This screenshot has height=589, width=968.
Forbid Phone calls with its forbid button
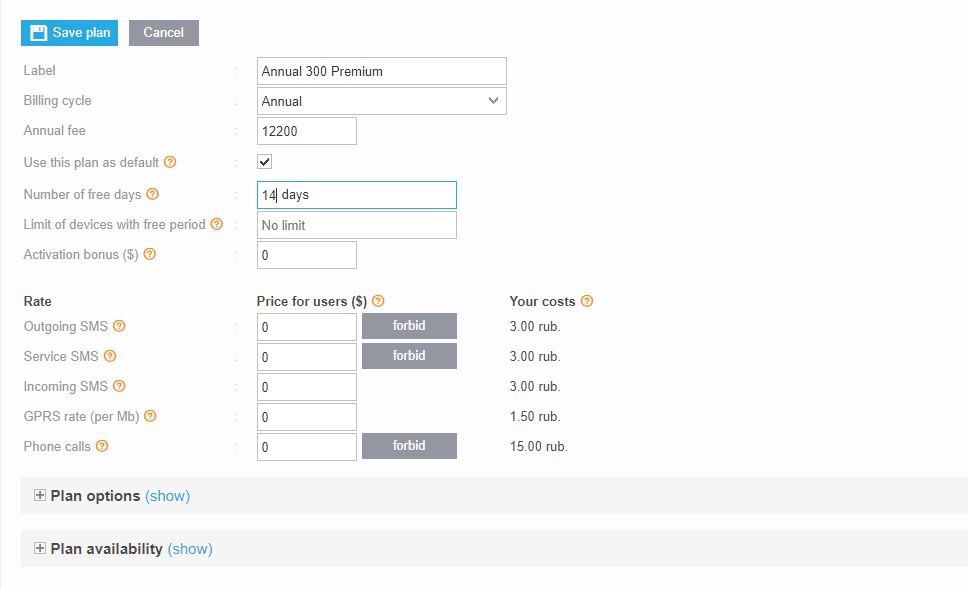pyautogui.click(x=409, y=446)
